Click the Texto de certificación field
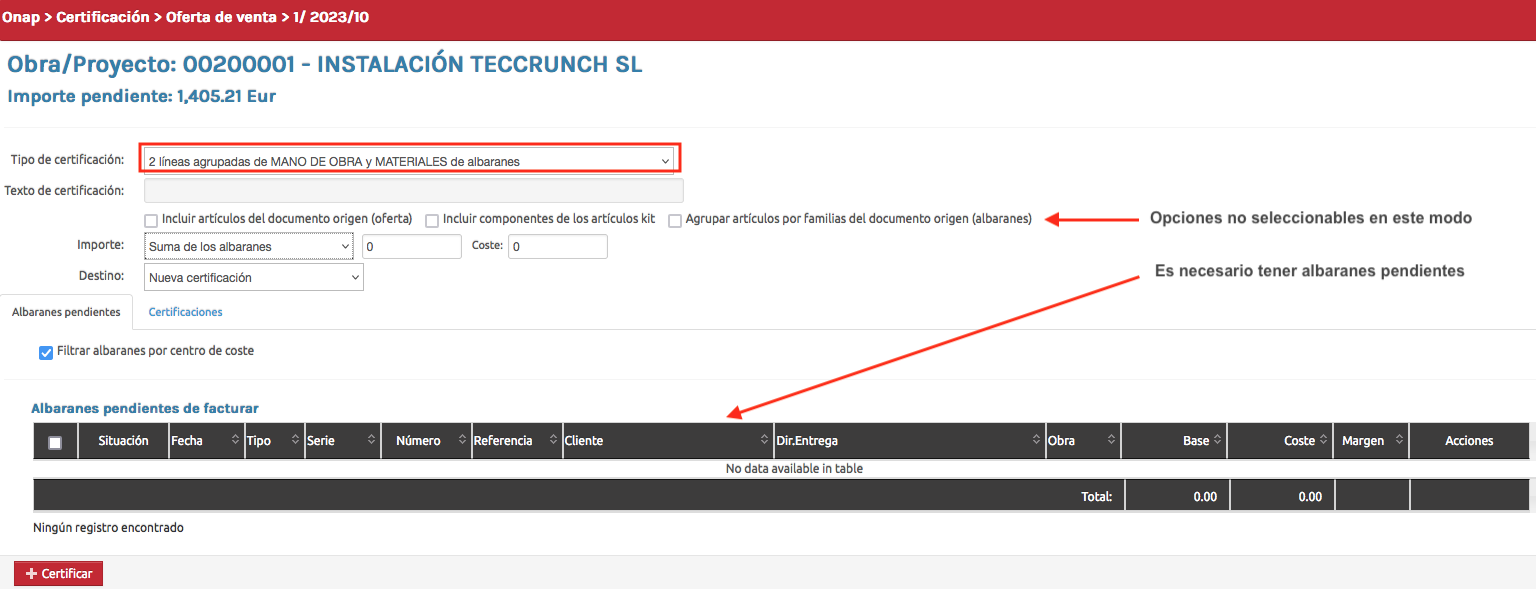 pyautogui.click(x=414, y=191)
